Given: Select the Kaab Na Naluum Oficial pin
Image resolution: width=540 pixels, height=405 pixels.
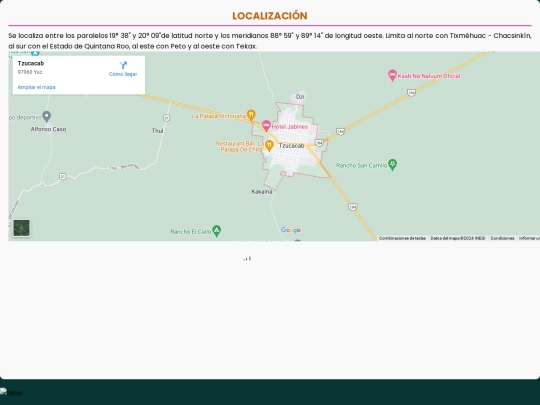Looking at the screenshot, I should tap(392, 75).
